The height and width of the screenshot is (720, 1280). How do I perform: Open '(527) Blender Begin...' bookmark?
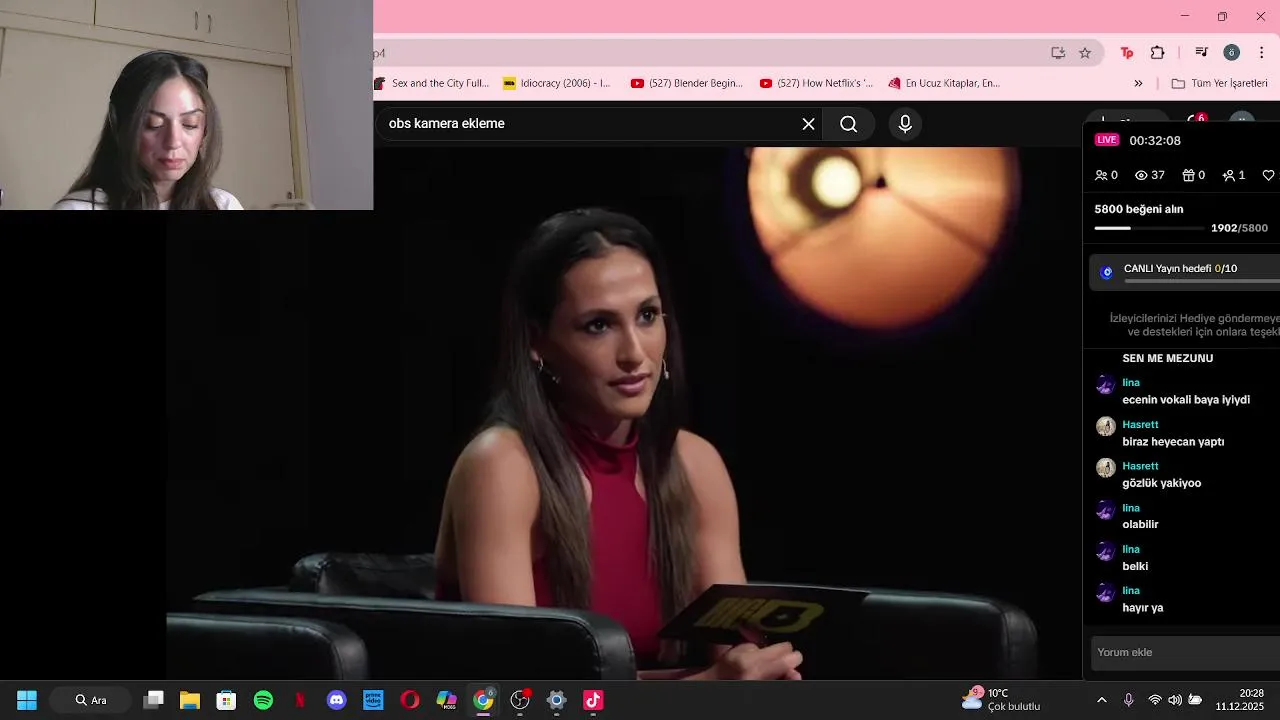[x=687, y=83]
